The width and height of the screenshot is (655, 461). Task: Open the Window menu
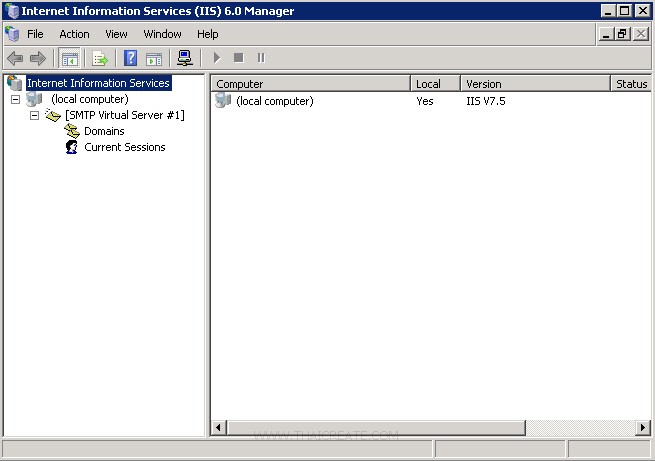click(162, 34)
